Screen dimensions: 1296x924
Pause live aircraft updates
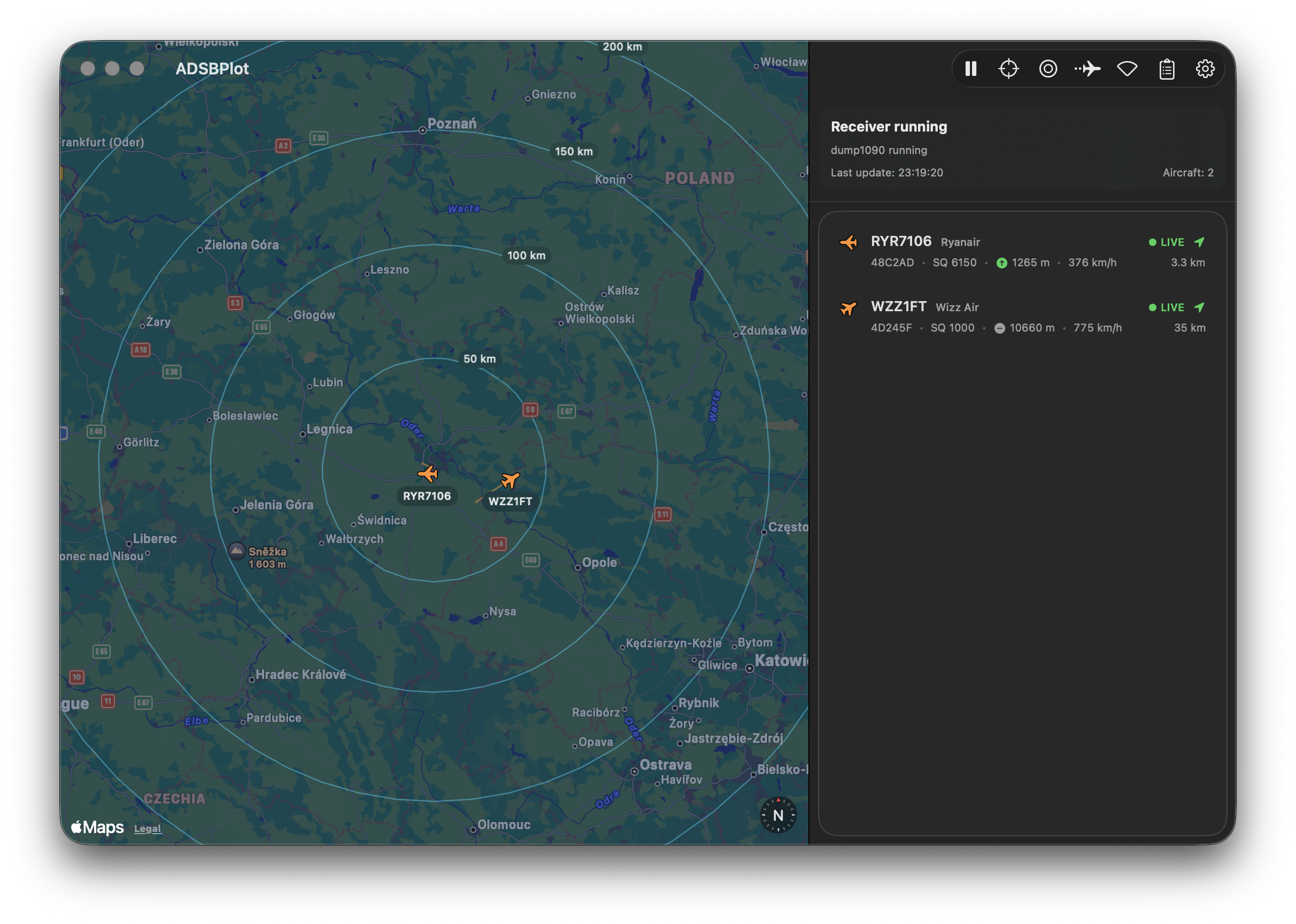pos(970,68)
